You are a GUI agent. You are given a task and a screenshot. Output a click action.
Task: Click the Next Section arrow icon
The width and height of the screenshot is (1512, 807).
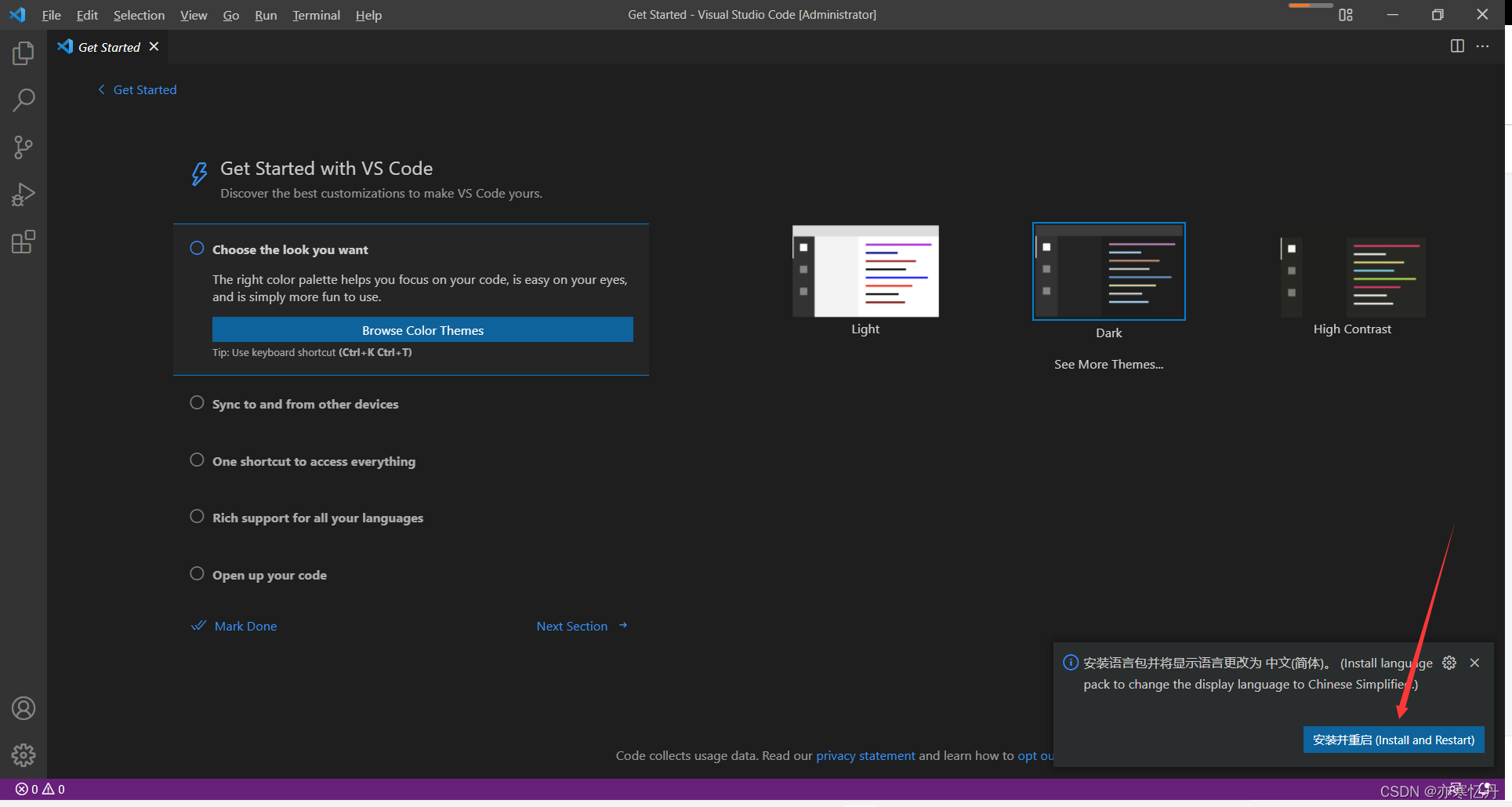pos(623,626)
